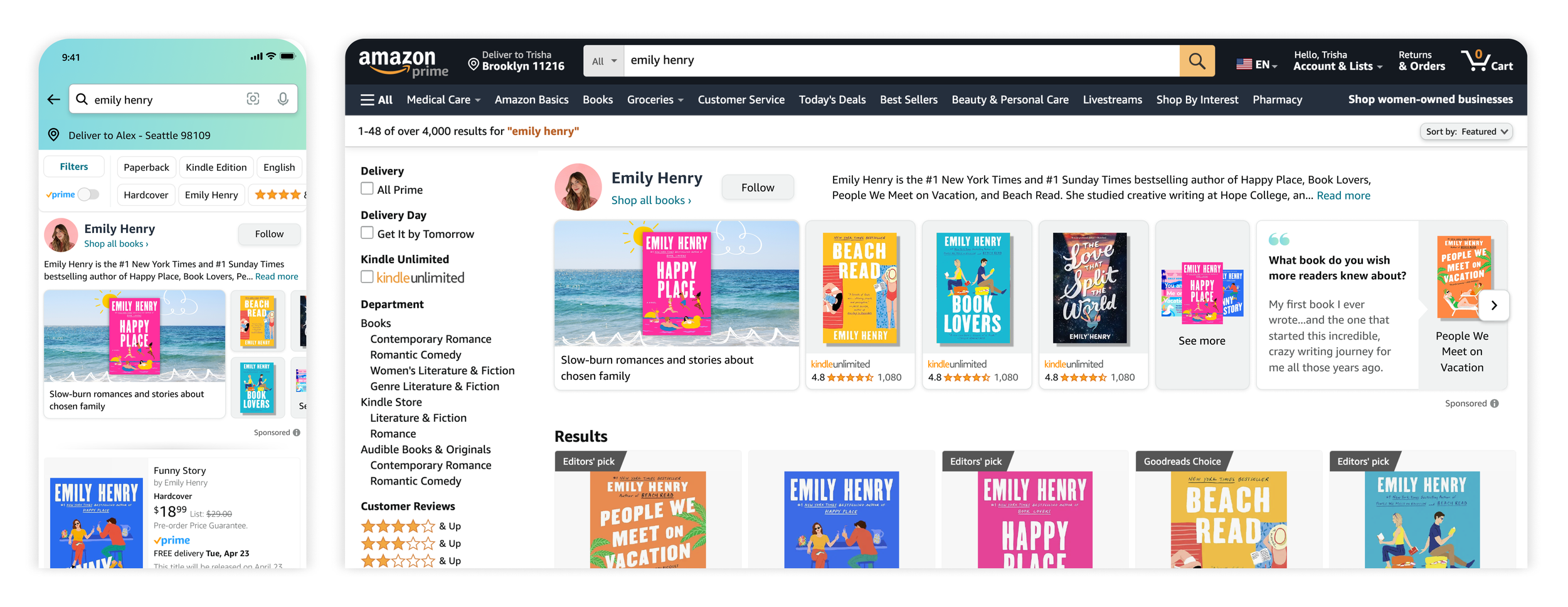
Task: Open Returns & Orders
Action: pos(1421,61)
